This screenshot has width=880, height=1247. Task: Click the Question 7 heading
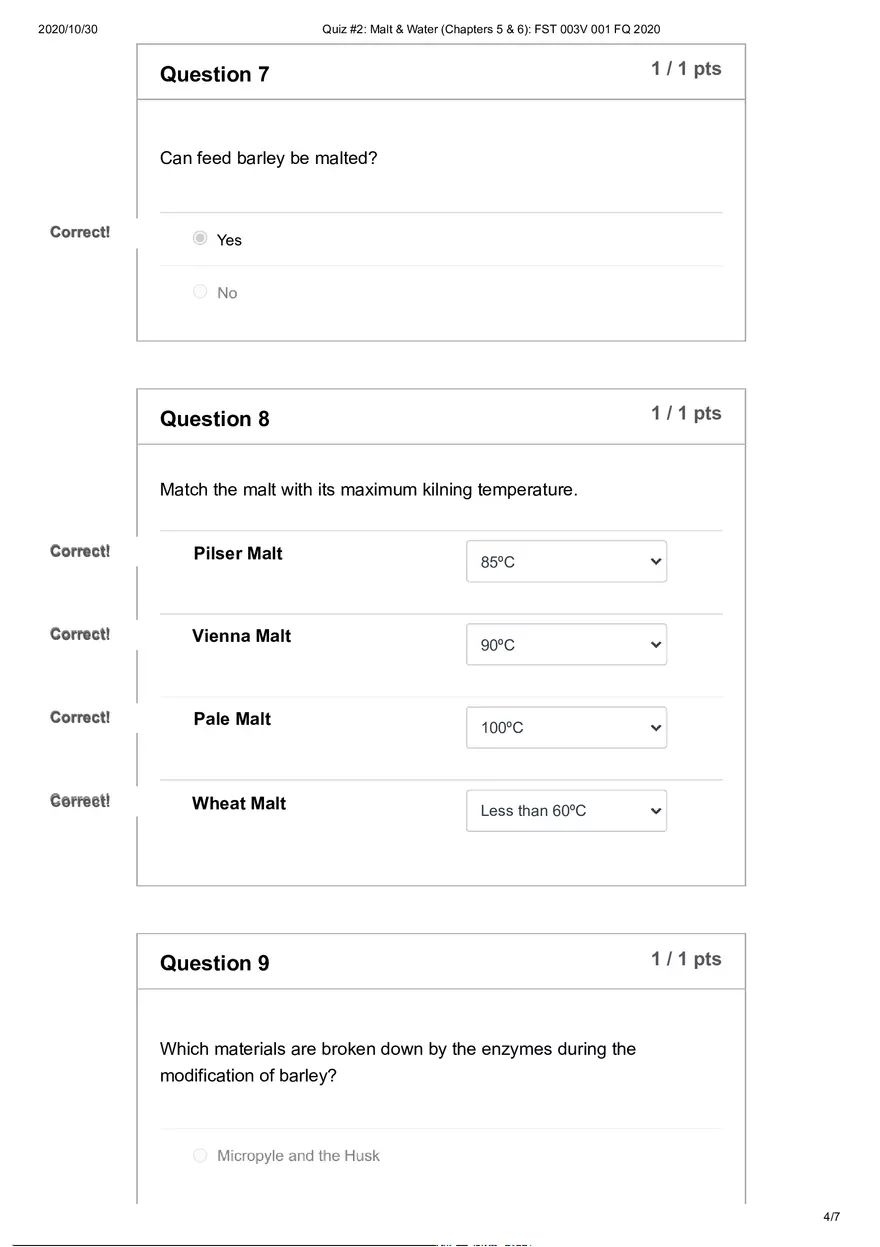point(214,74)
